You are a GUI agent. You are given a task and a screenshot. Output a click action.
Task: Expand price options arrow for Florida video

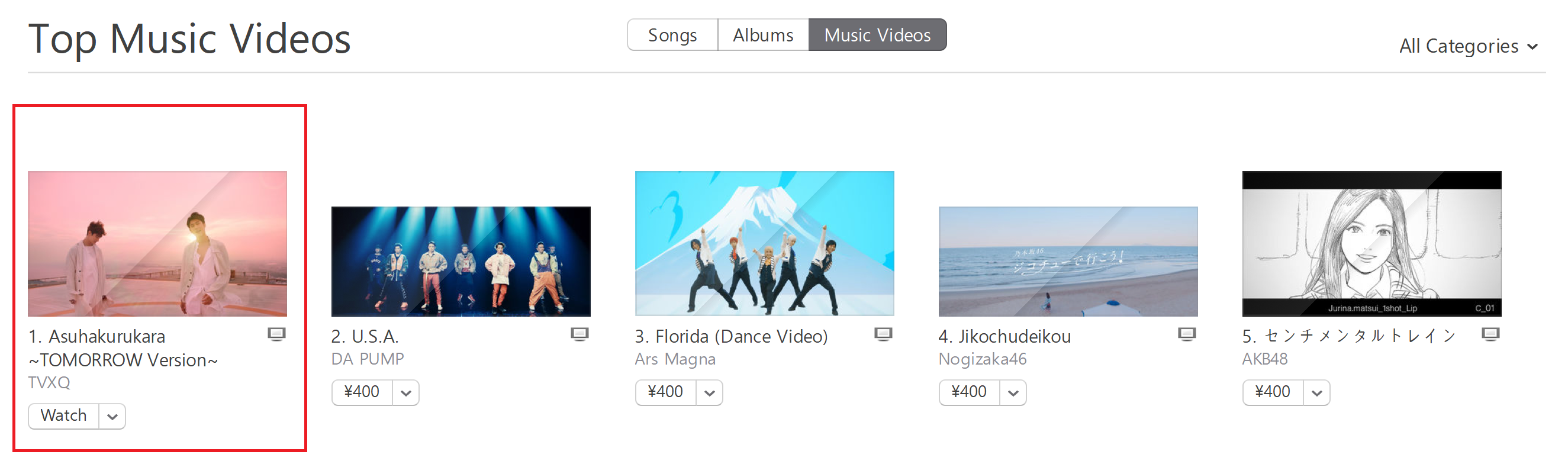coord(710,393)
